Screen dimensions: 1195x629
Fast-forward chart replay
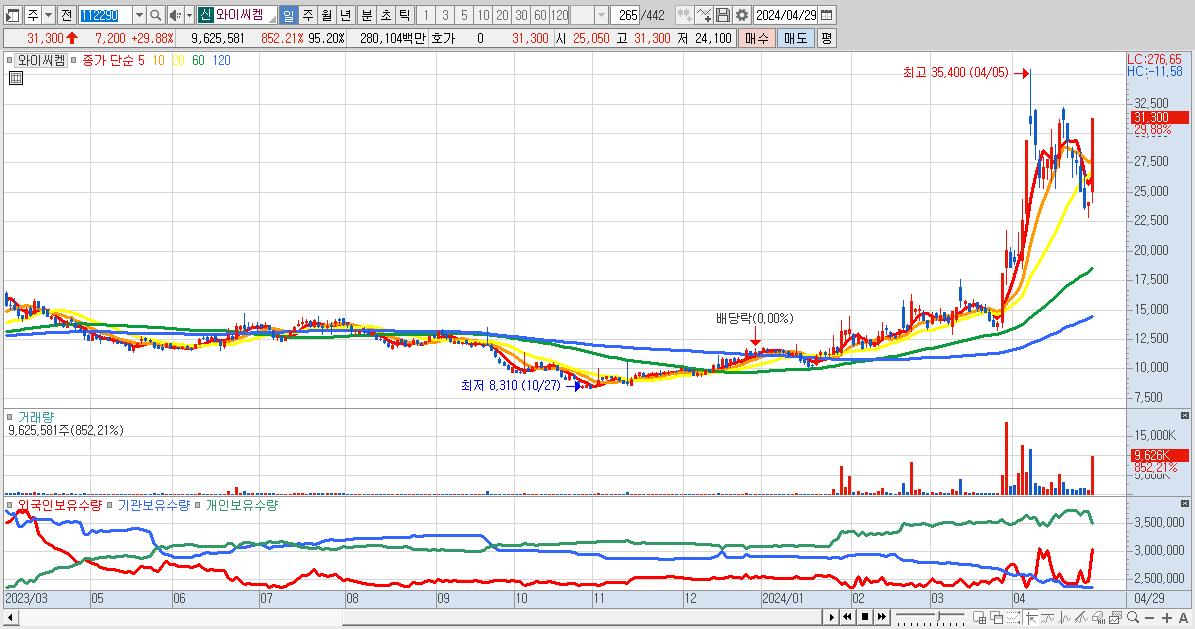(882, 617)
